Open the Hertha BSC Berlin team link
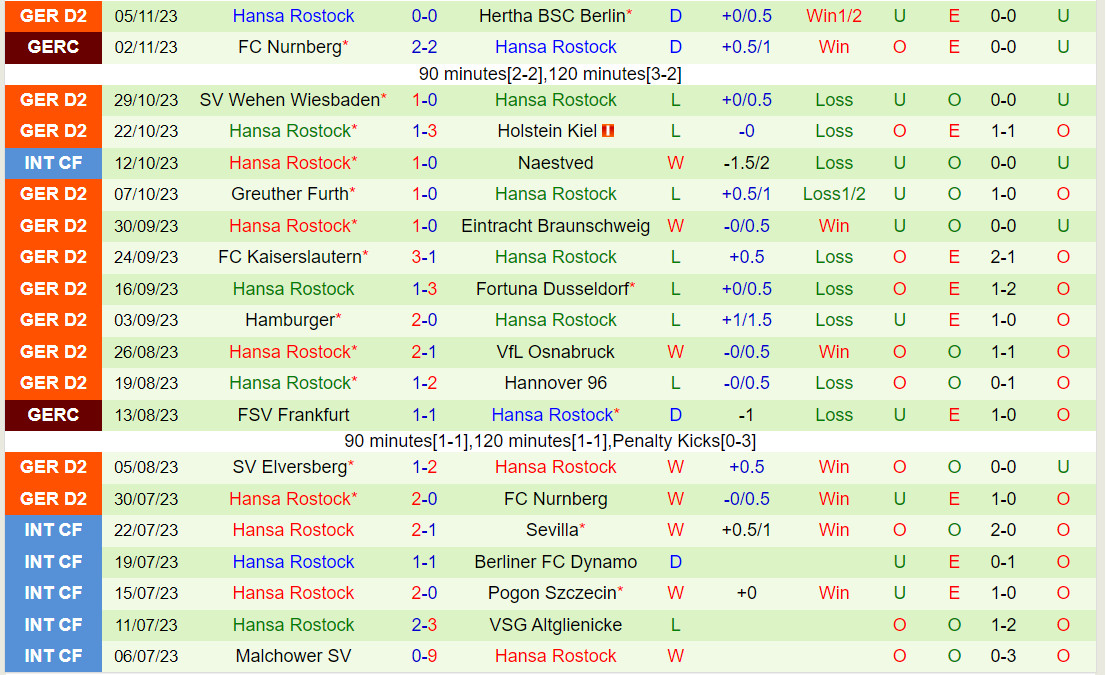The image size is (1106, 675). coord(552,16)
